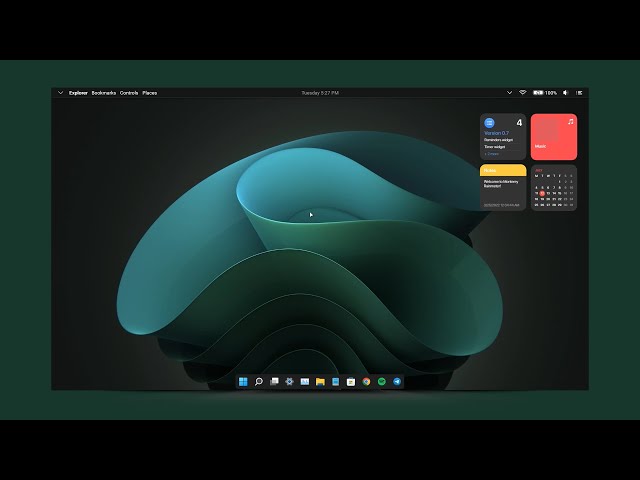Open Search magnifier in the dock
Image resolution: width=640 pixels, height=480 pixels.
pos(259,382)
